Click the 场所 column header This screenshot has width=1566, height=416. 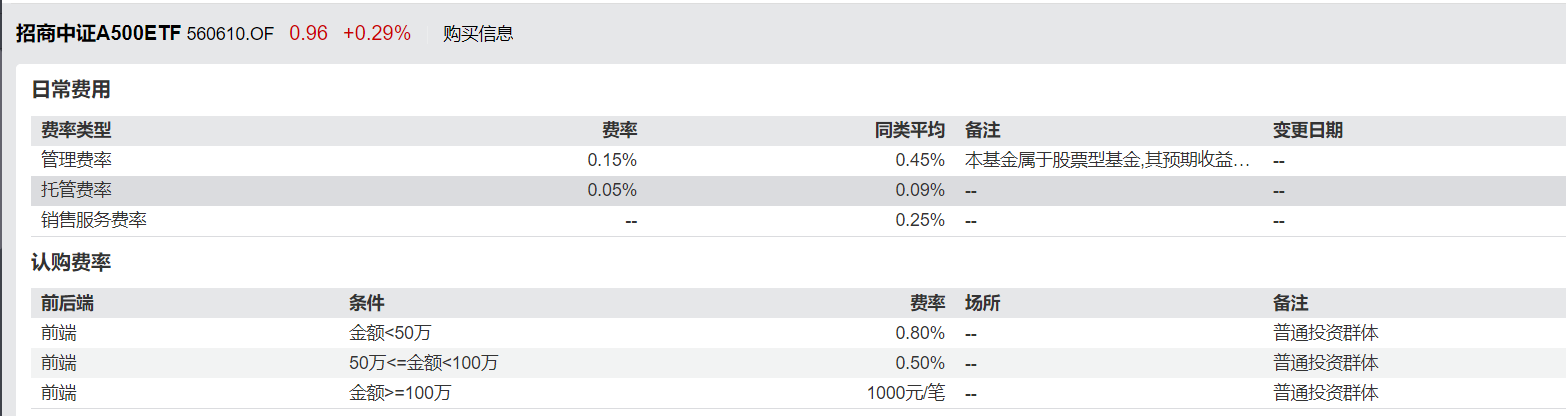coord(982,303)
